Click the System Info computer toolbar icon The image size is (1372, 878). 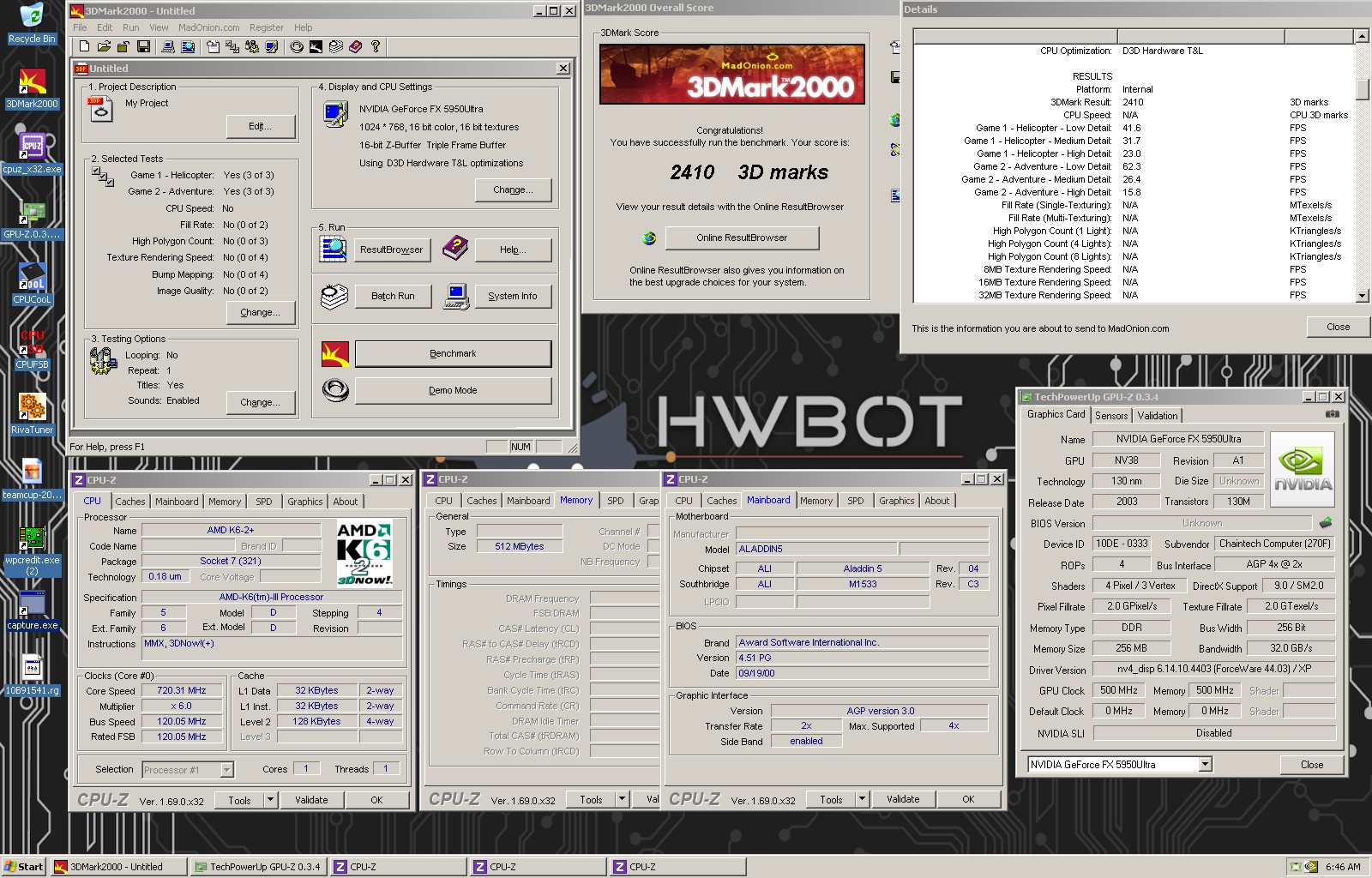coord(168,46)
